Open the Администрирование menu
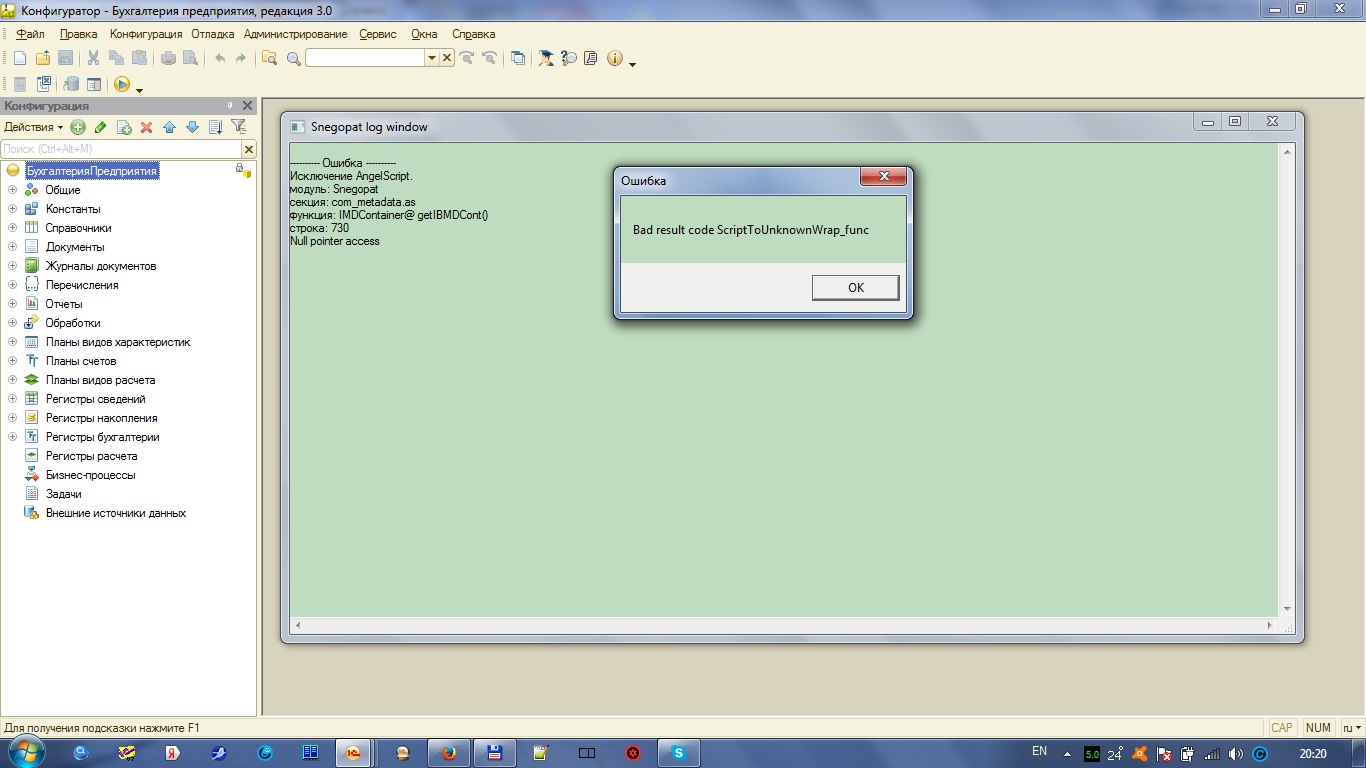Image resolution: width=1366 pixels, height=768 pixels. pyautogui.click(x=295, y=34)
